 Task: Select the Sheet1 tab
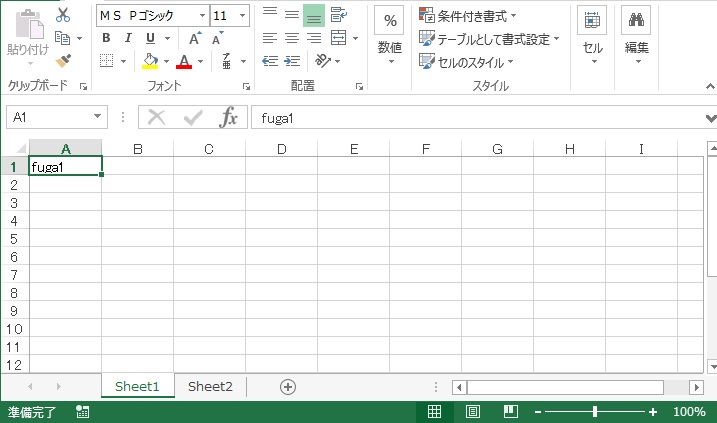point(137,387)
